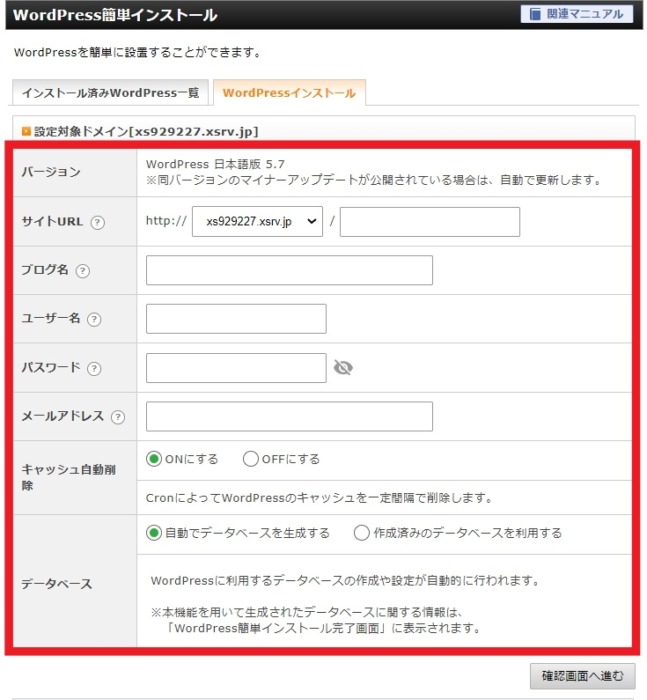The width and height of the screenshot is (647, 700).
Task: Click help icon next to ブログ名
Action: point(83,271)
